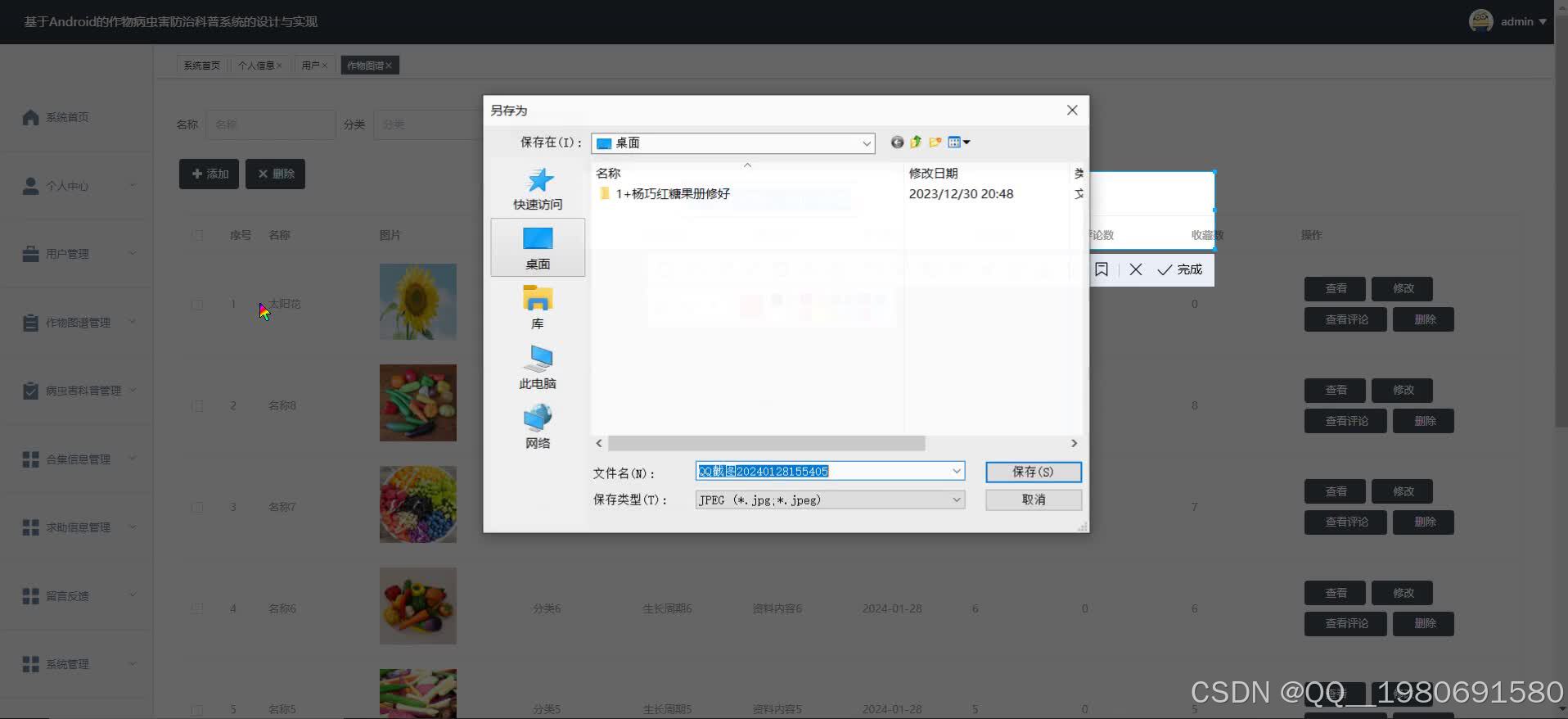Check the row 5 名称5 checkbox
The image size is (1568, 719).
pyautogui.click(x=197, y=709)
